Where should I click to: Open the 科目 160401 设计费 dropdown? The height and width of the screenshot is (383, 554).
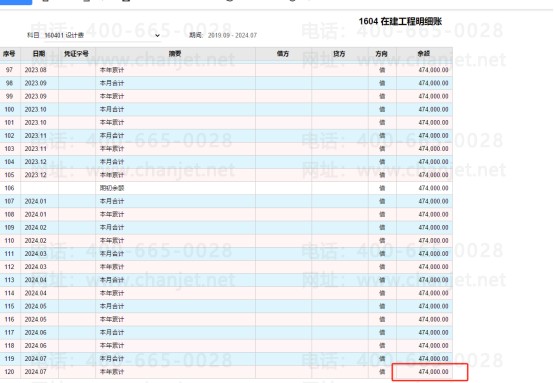[102, 35]
